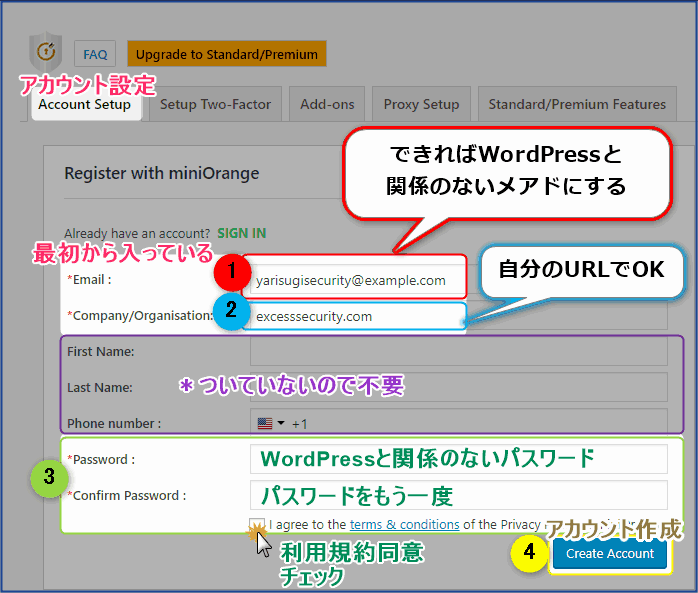
Task: Click the 'Already have an account?' text
Action: tap(137, 233)
